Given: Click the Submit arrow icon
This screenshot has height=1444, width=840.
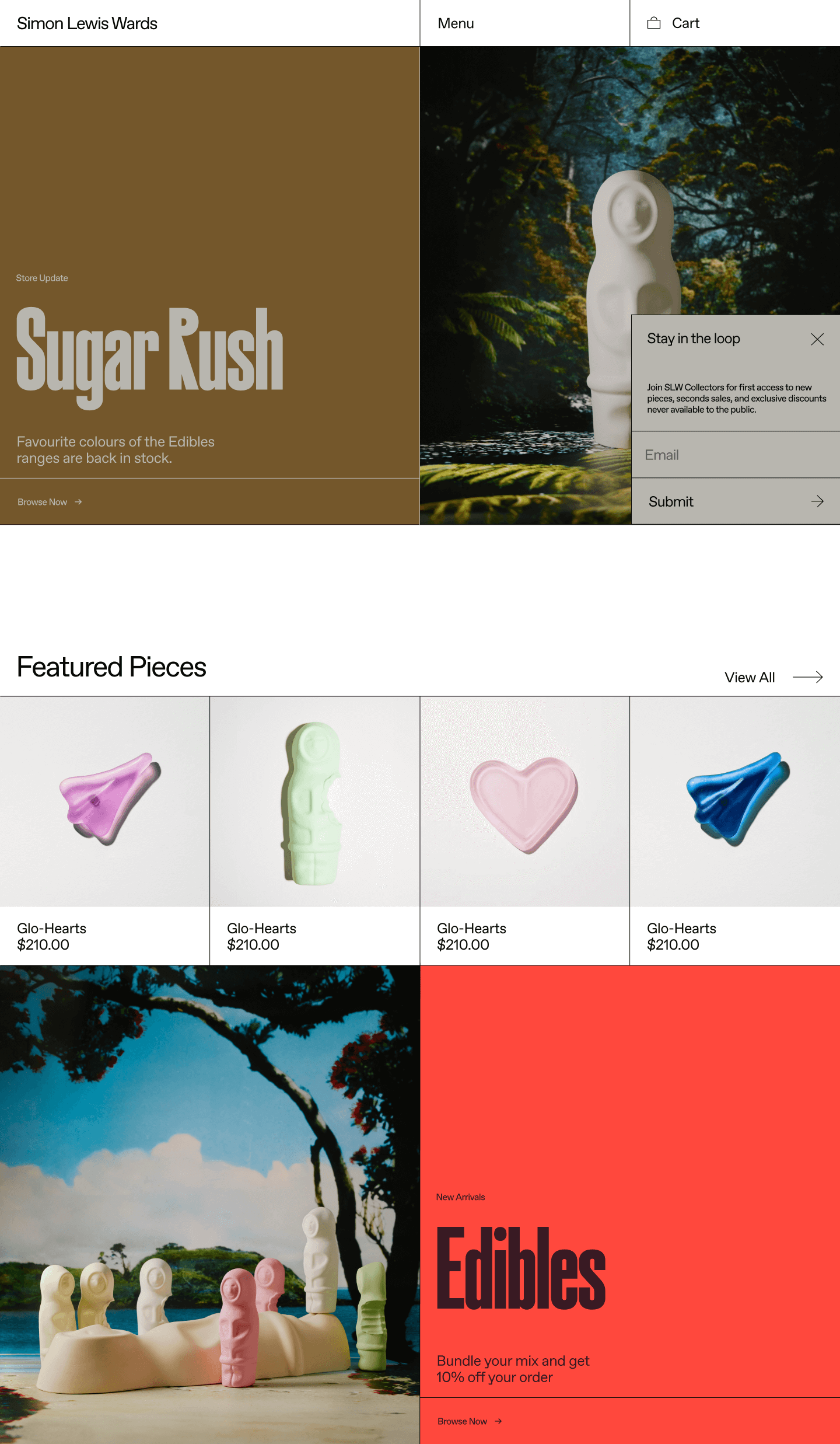Looking at the screenshot, I should 817,501.
